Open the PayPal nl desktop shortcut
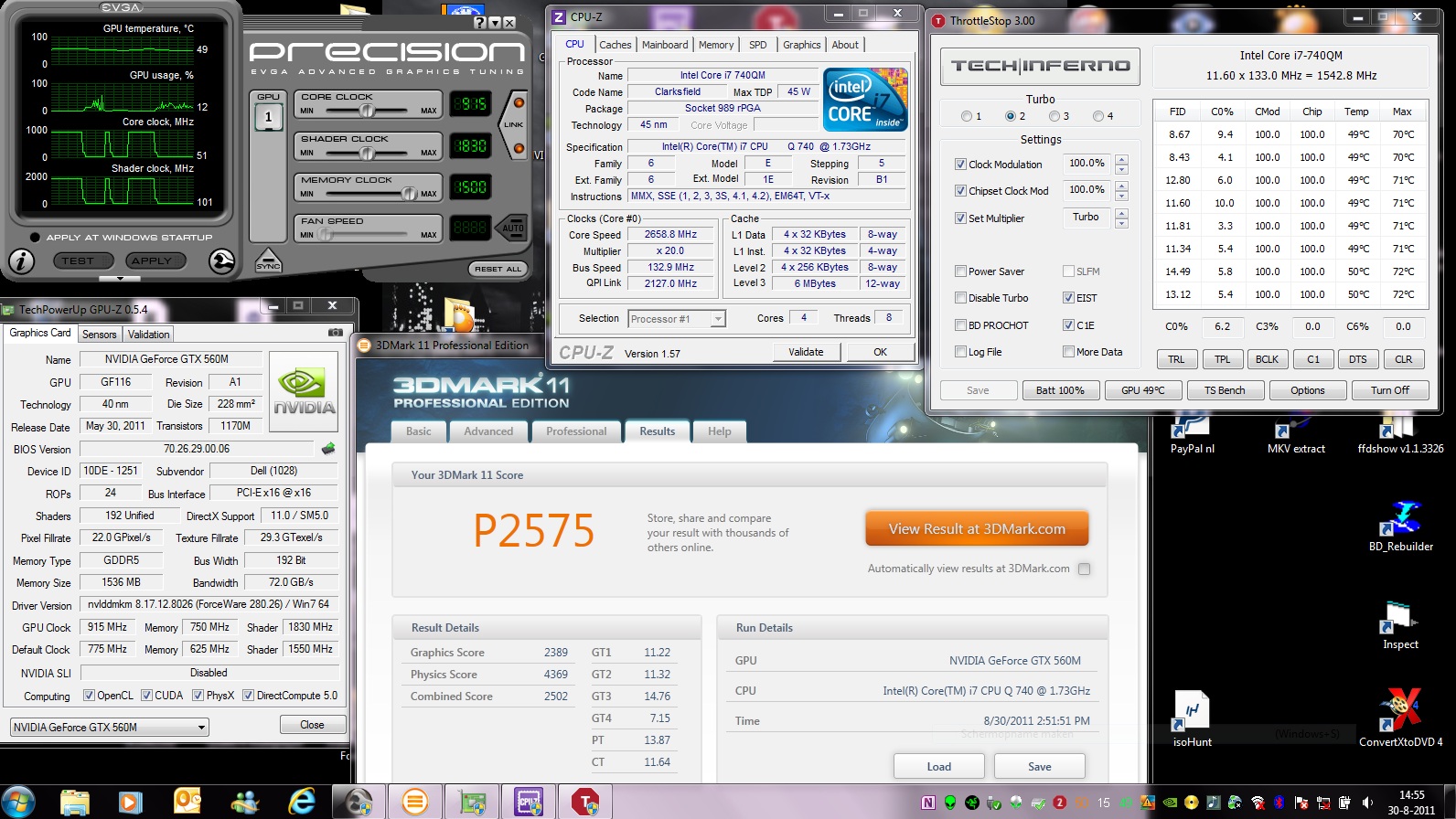1456x819 pixels. click(1192, 433)
